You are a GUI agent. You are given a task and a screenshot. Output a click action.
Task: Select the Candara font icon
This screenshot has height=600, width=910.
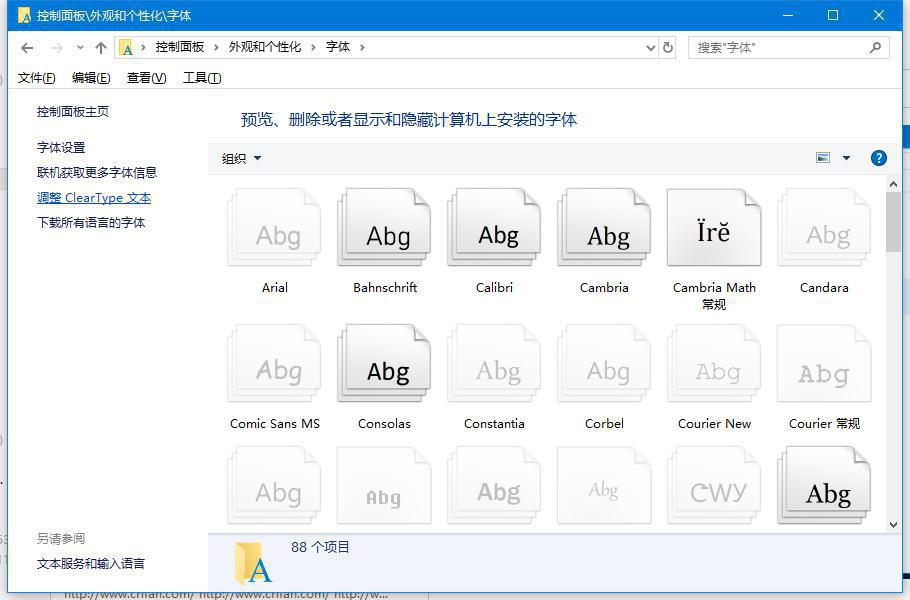(x=824, y=228)
